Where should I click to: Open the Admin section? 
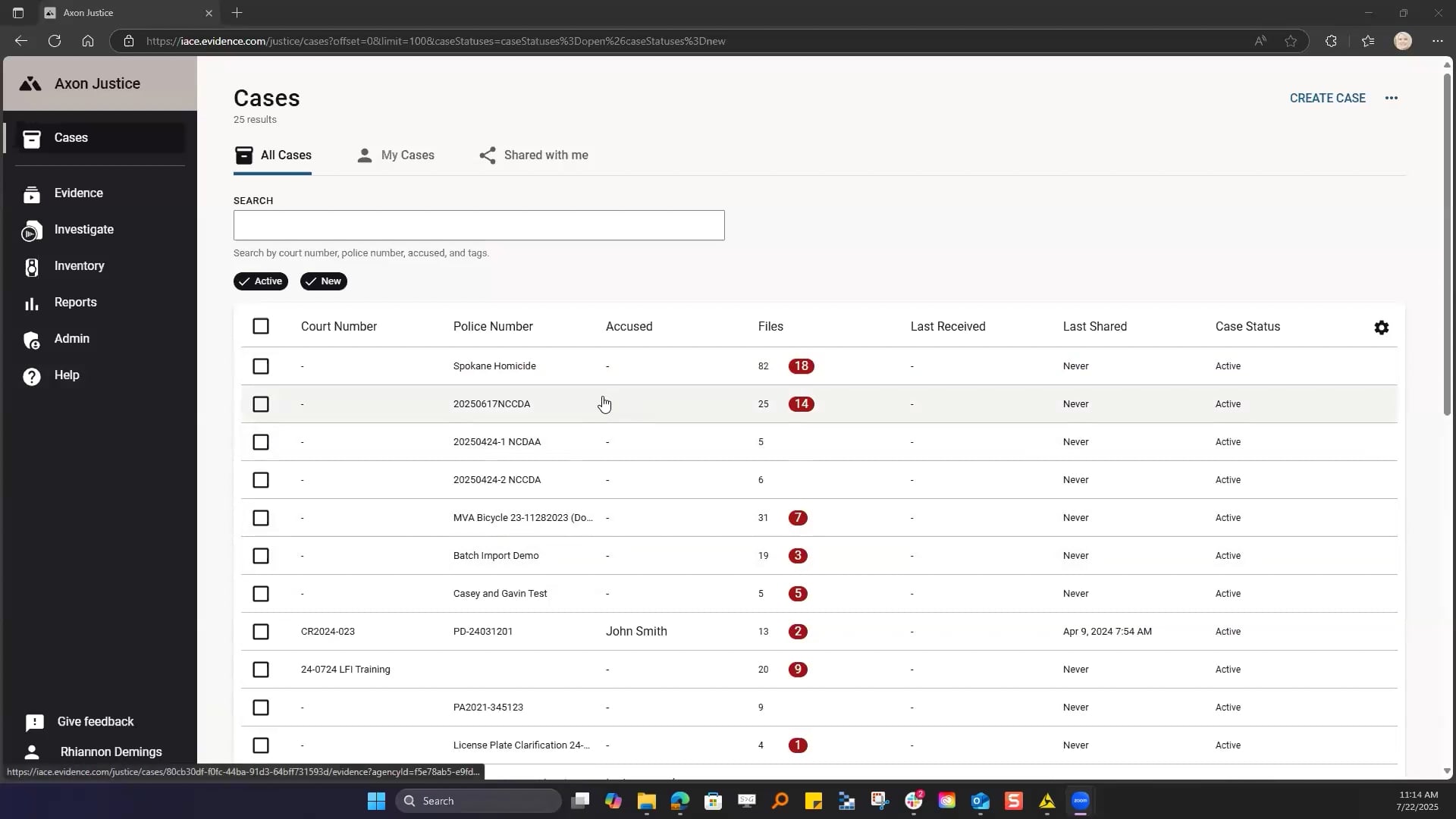pyautogui.click(x=71, y=338)
